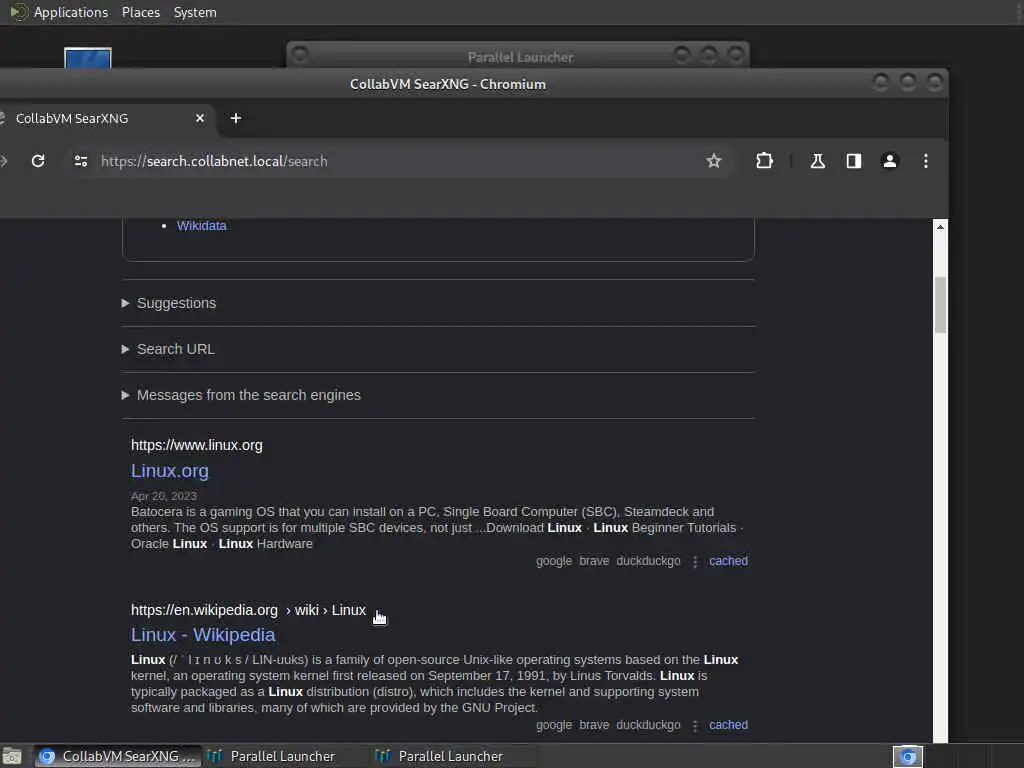Image resolution: width=1024 pixels, height=768 pixels.
Task: Click the scrollbar up arrow
Action: click(940, 227)
